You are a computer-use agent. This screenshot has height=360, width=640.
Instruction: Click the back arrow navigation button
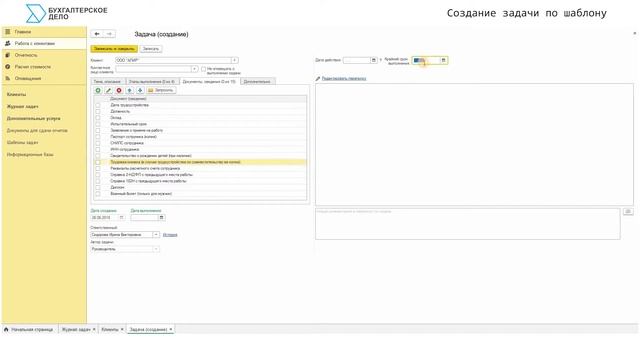tap(97, 34)
